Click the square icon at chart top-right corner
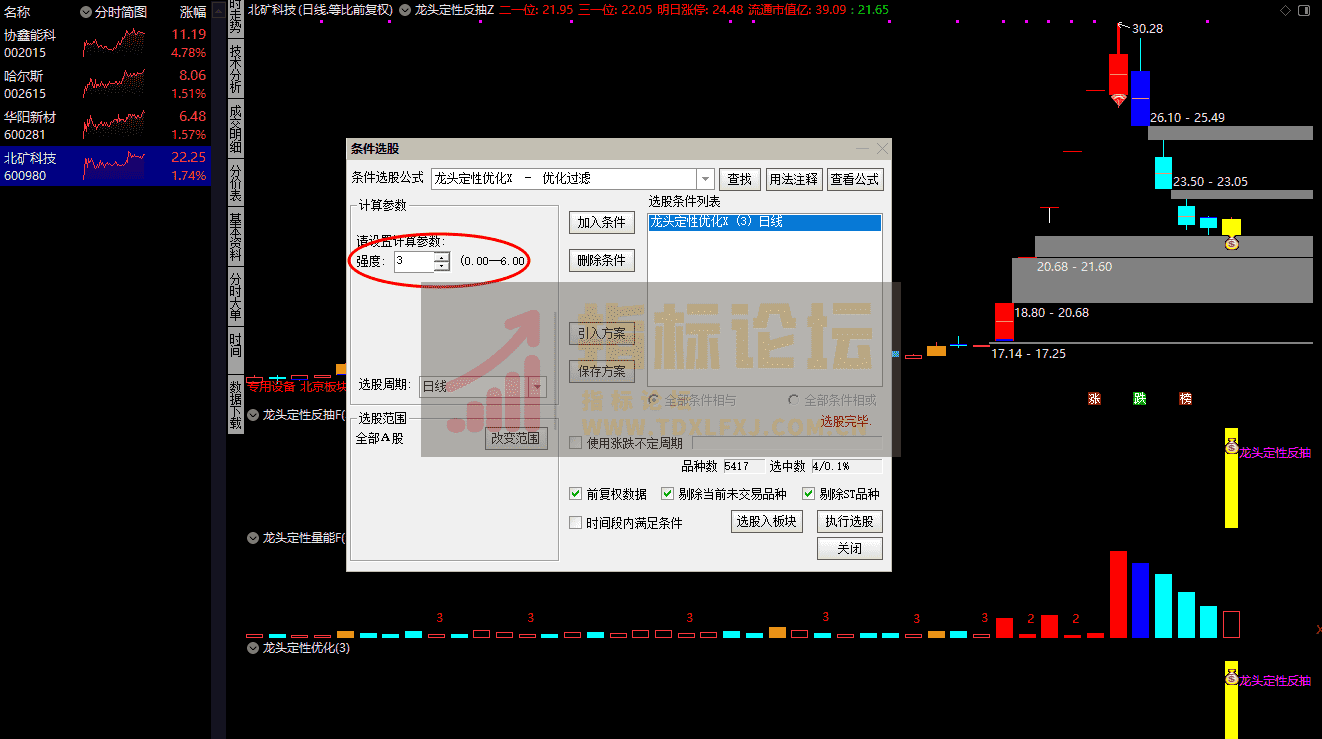 pos(1303,10)
